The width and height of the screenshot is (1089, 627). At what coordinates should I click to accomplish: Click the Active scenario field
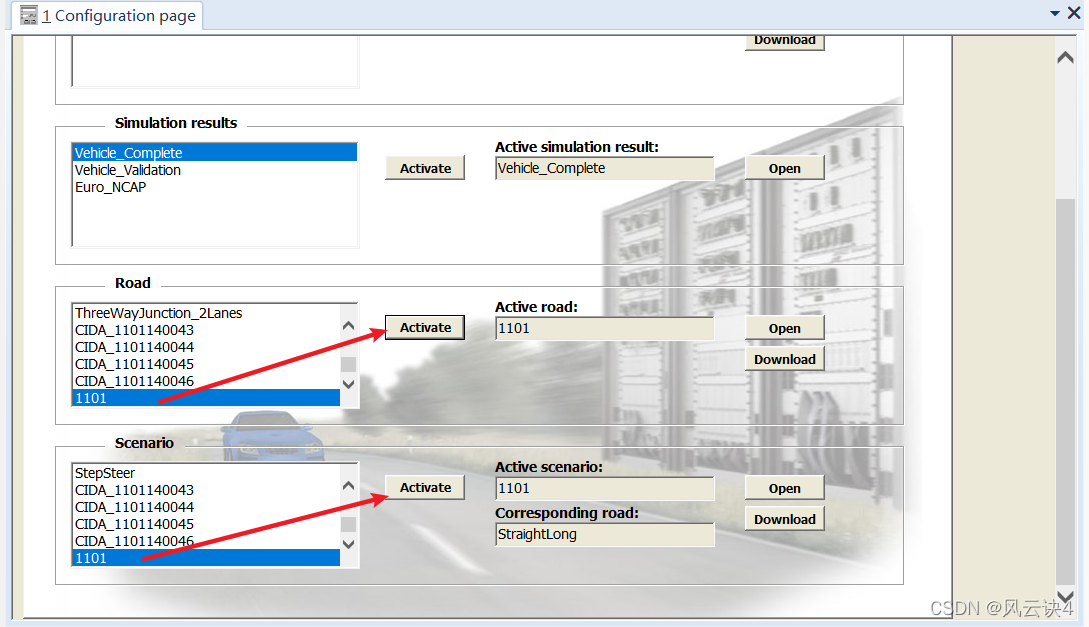tap(604, 488)
